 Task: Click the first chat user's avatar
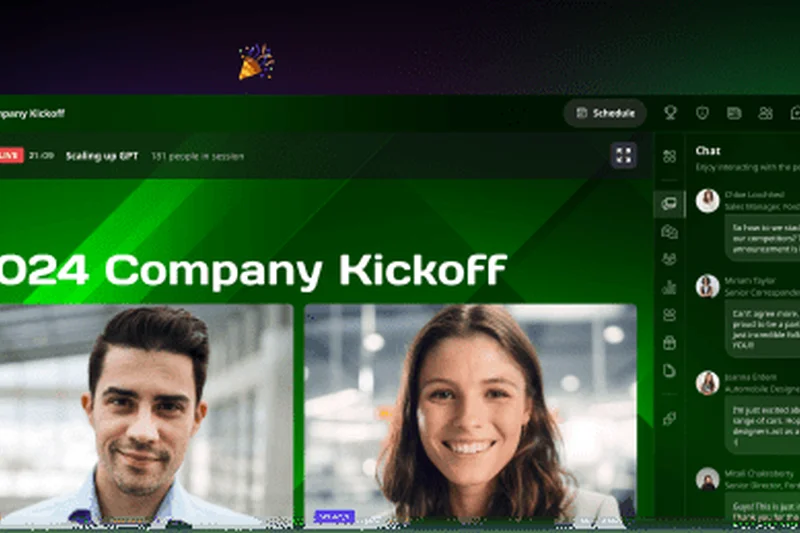tap(708, 200)
